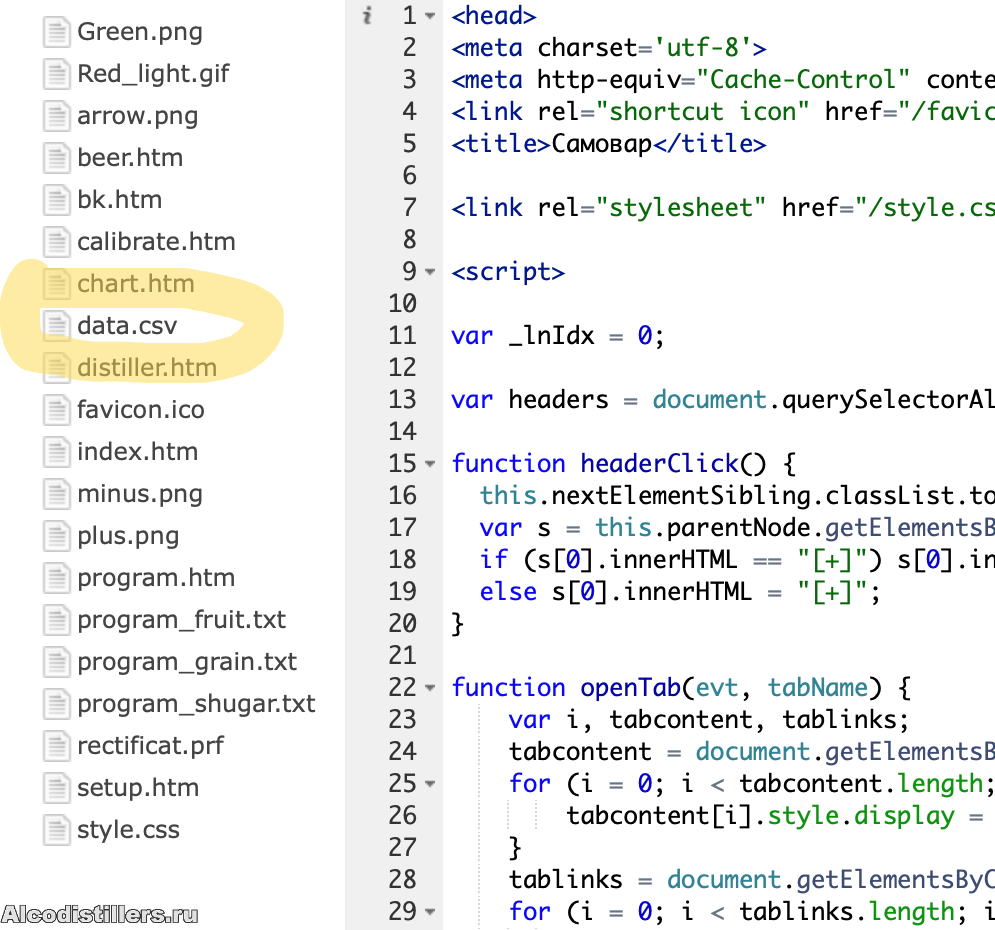Viewport: 995px width, 930px height.
Task: Click 'var i, tabcontent, tablinks;' code
Action: (x=709, y=720)
